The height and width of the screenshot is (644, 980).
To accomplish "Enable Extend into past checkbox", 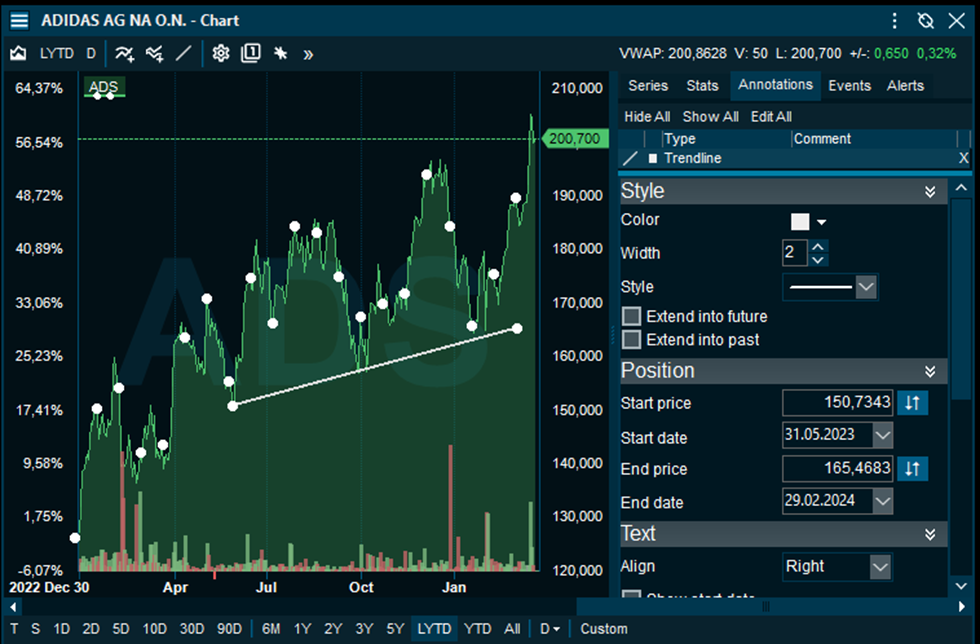I will pyautogui.click(x=631, y=340).
